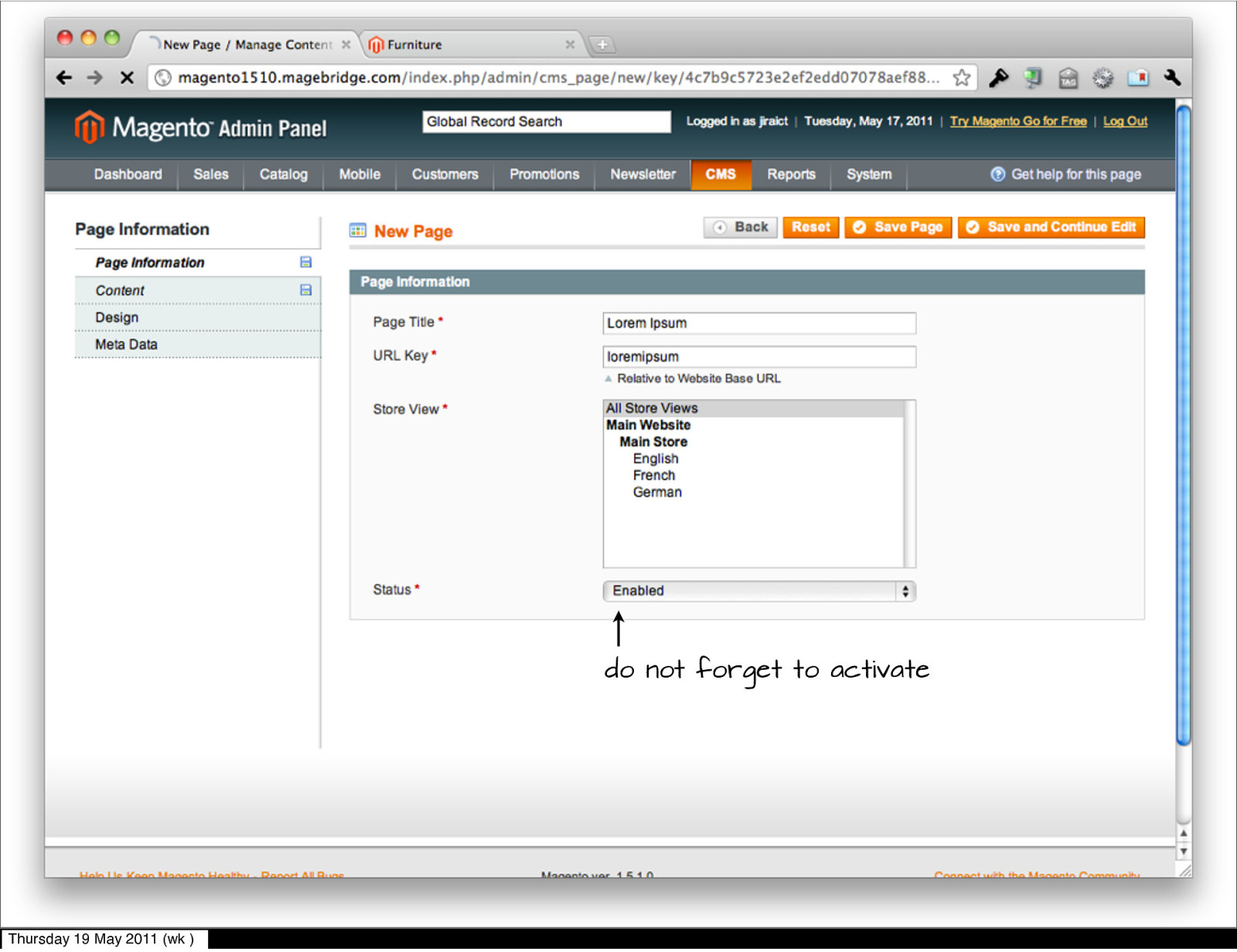The height and width of the screenshot is (952, 1237).
Task: Click the Log Out link
Action: click(1125, 121)
